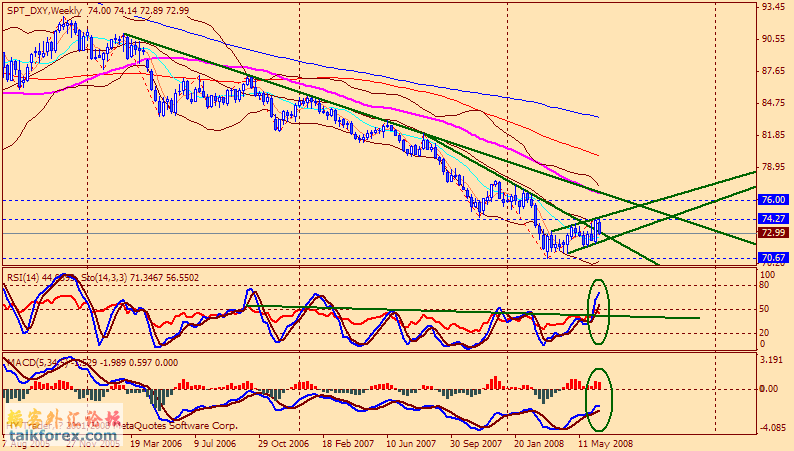Click the blue 70.67 level tag
Screen dimensions: 794x451
click(773, 258)
